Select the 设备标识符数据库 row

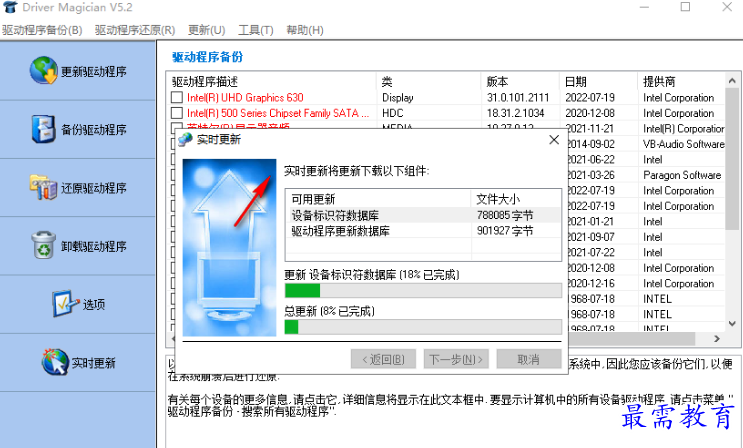(x=423, y=215)
